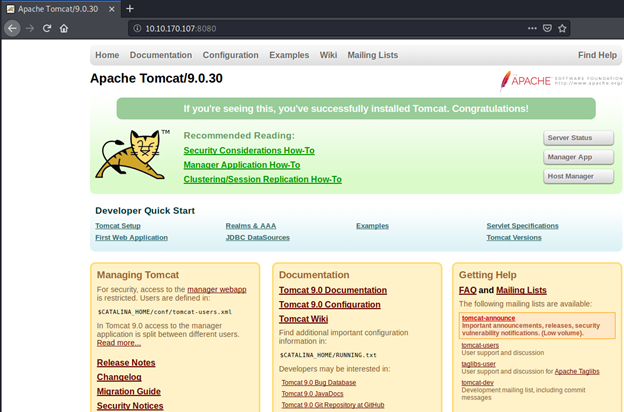The height and width of the screenshot is (412, 624).
Task: Open Realms & AAA link
Action: pyautogui.click(x=251, y=226)
